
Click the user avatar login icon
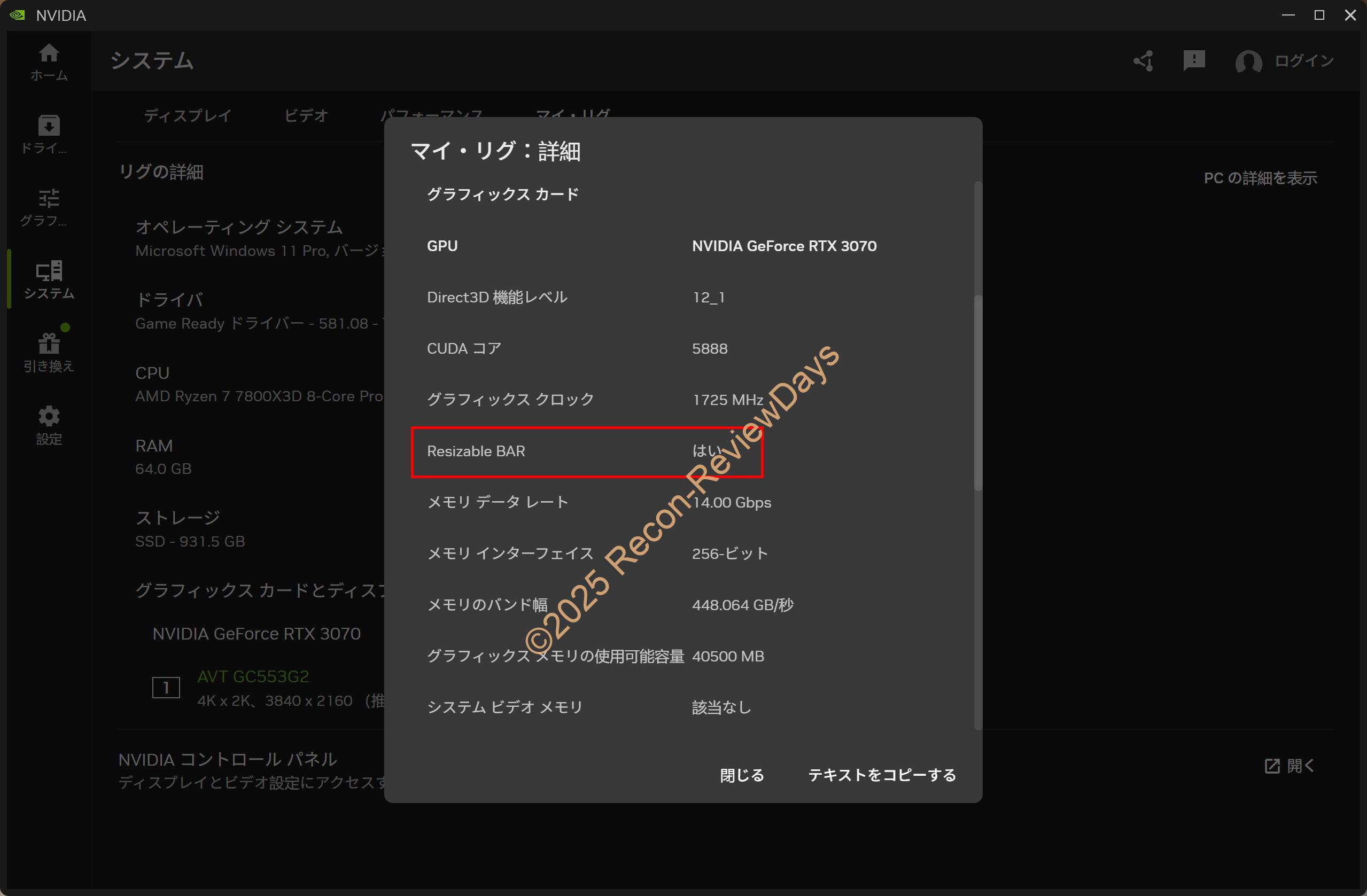[x=1248, y=61]
